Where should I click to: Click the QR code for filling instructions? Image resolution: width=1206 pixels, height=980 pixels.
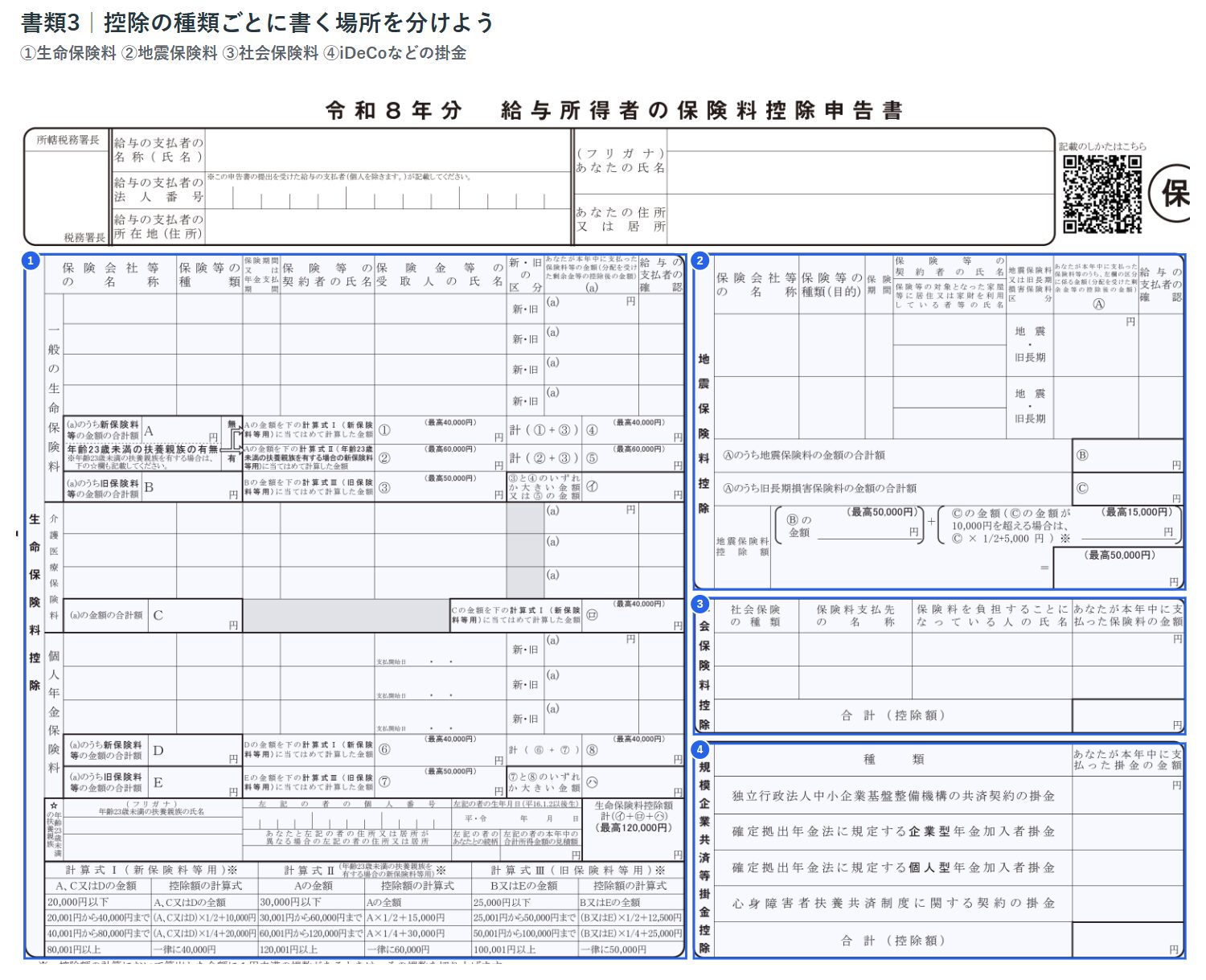1101,194
